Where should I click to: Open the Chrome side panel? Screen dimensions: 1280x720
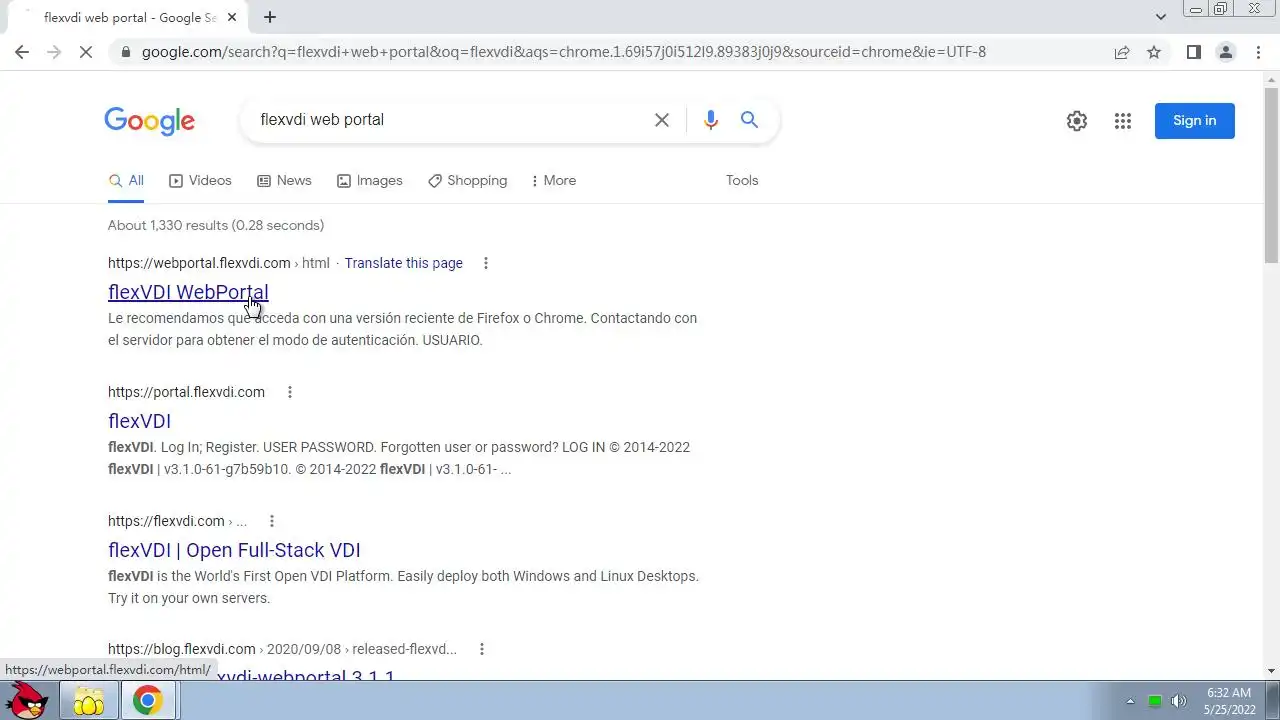pyautogui.click(x=1193, y=52)
